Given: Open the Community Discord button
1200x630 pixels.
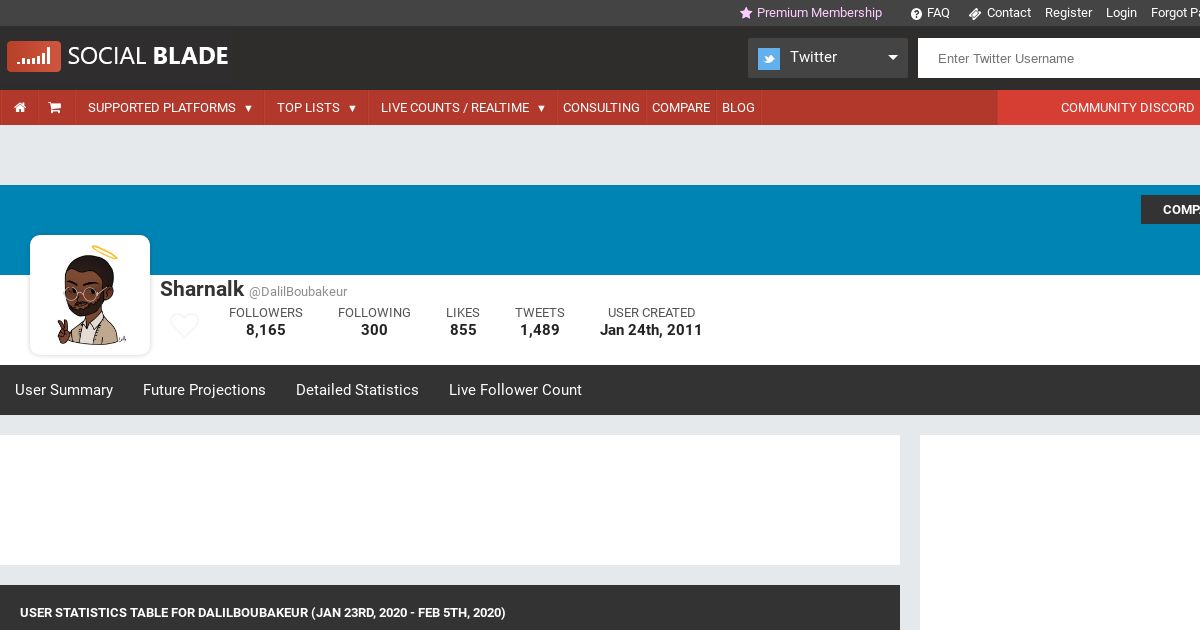Looking at the screenshot, I should [1099, 107].
